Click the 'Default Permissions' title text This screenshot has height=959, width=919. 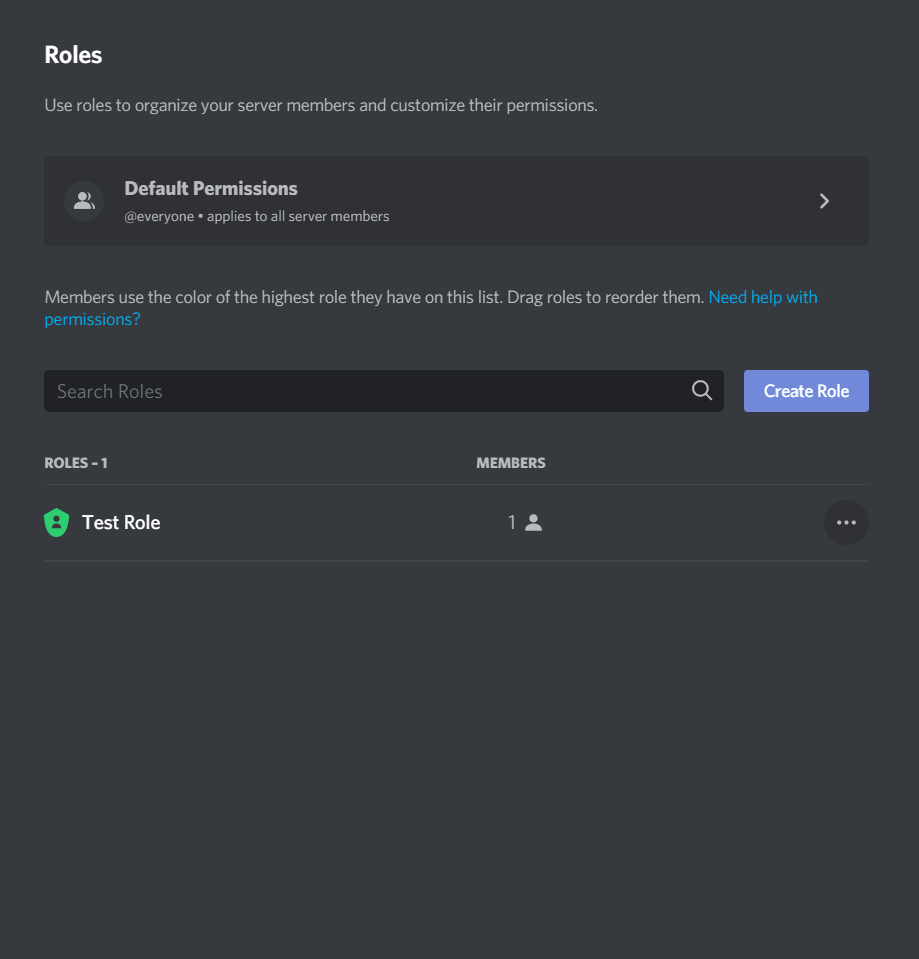click(x=211, y=188)
